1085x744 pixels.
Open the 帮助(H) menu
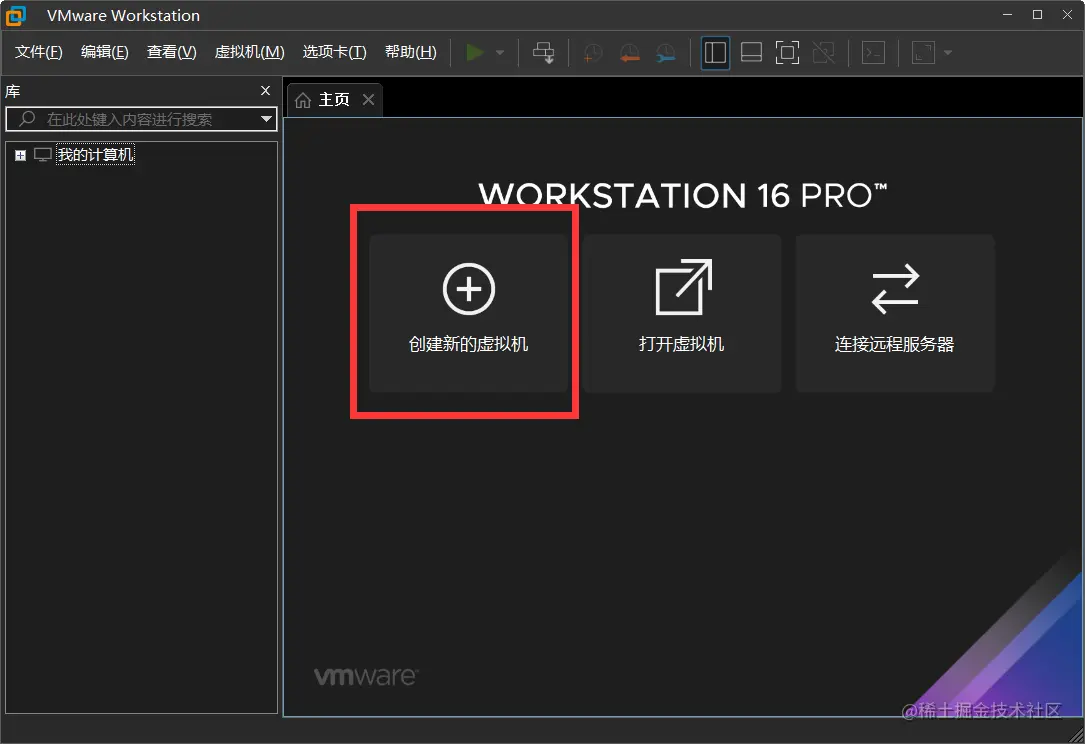[x=410, y=53]
